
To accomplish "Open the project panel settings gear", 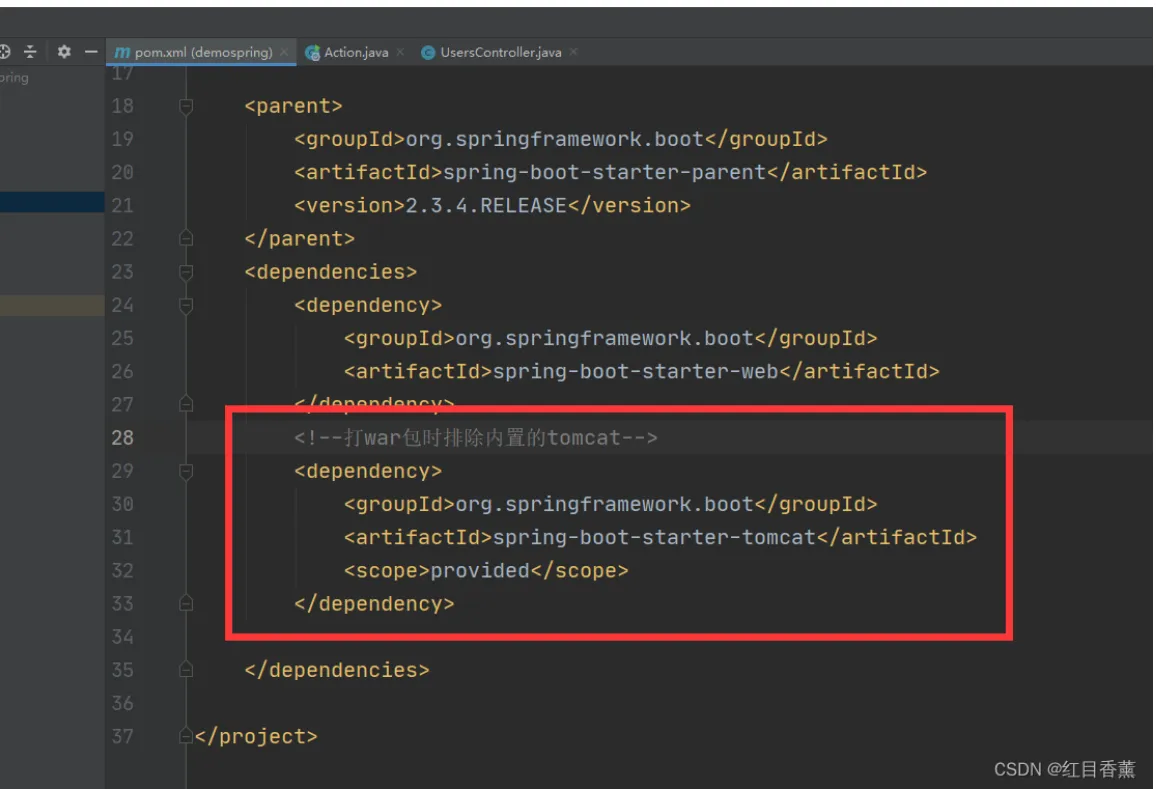I will 64,52.
